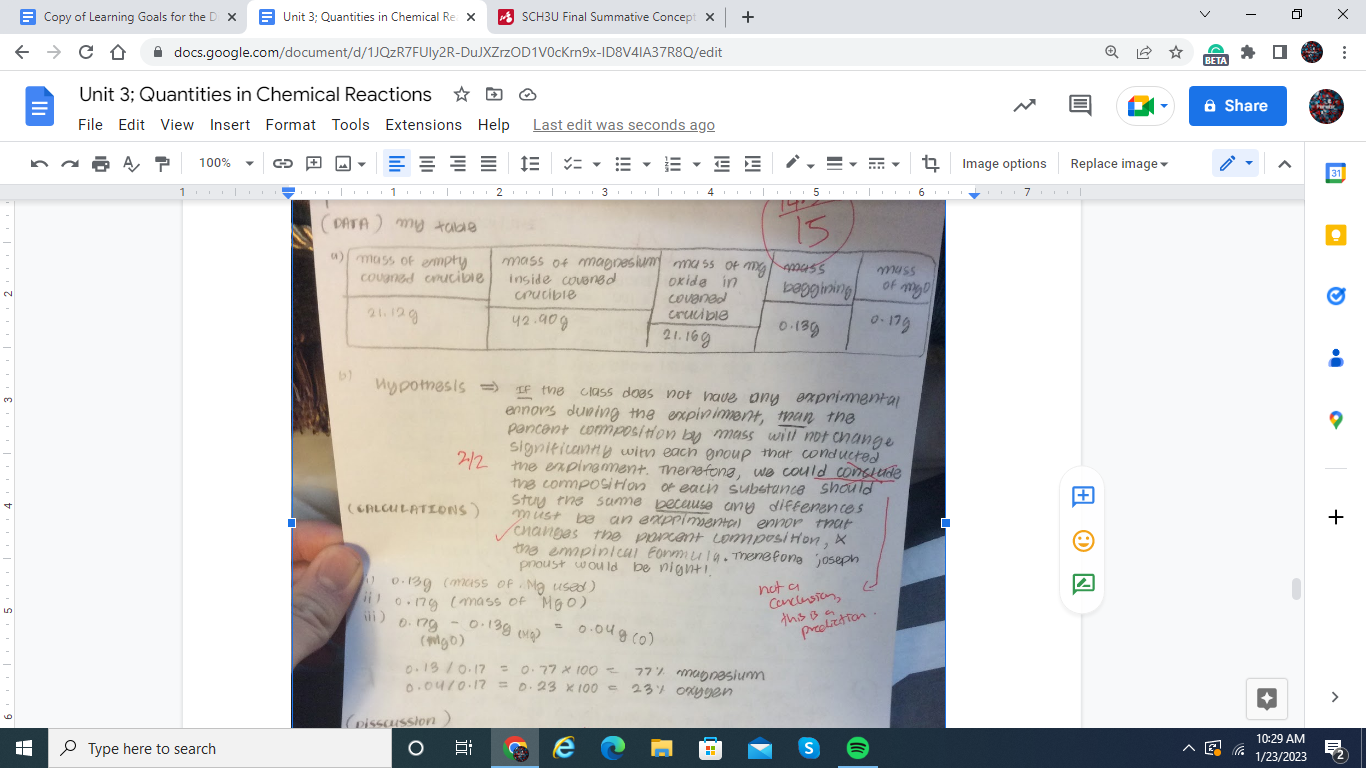Open Spotify from the taskbar
Screen dimensions: 1366x768
click(858, 748)
